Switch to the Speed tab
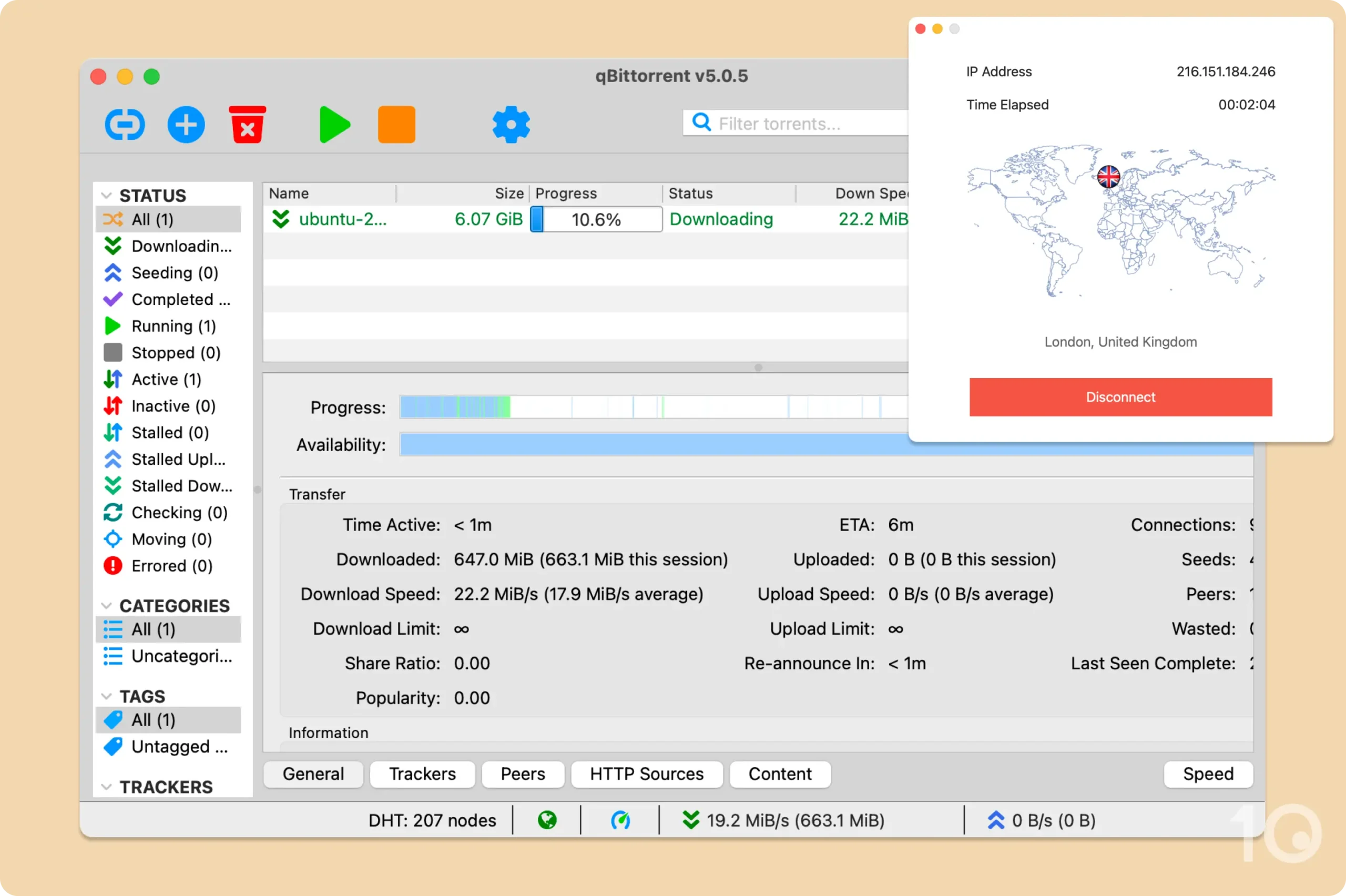The height and width of the screenshot is (896, 1346). 1208,775
